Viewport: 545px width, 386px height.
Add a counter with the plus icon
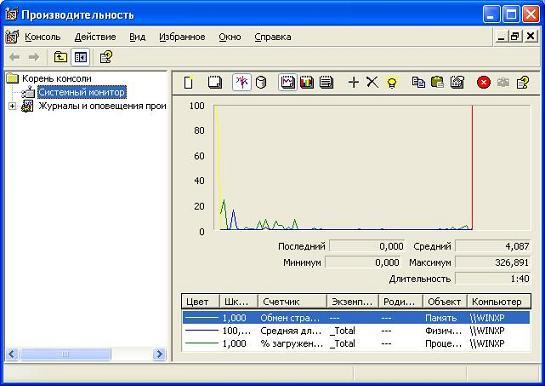click(353, 82)
